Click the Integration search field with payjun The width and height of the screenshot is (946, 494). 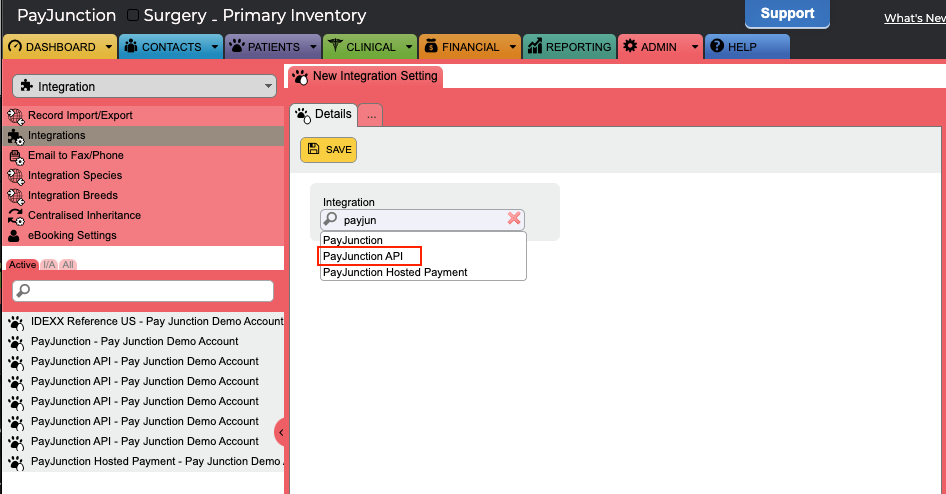[422, 220]
